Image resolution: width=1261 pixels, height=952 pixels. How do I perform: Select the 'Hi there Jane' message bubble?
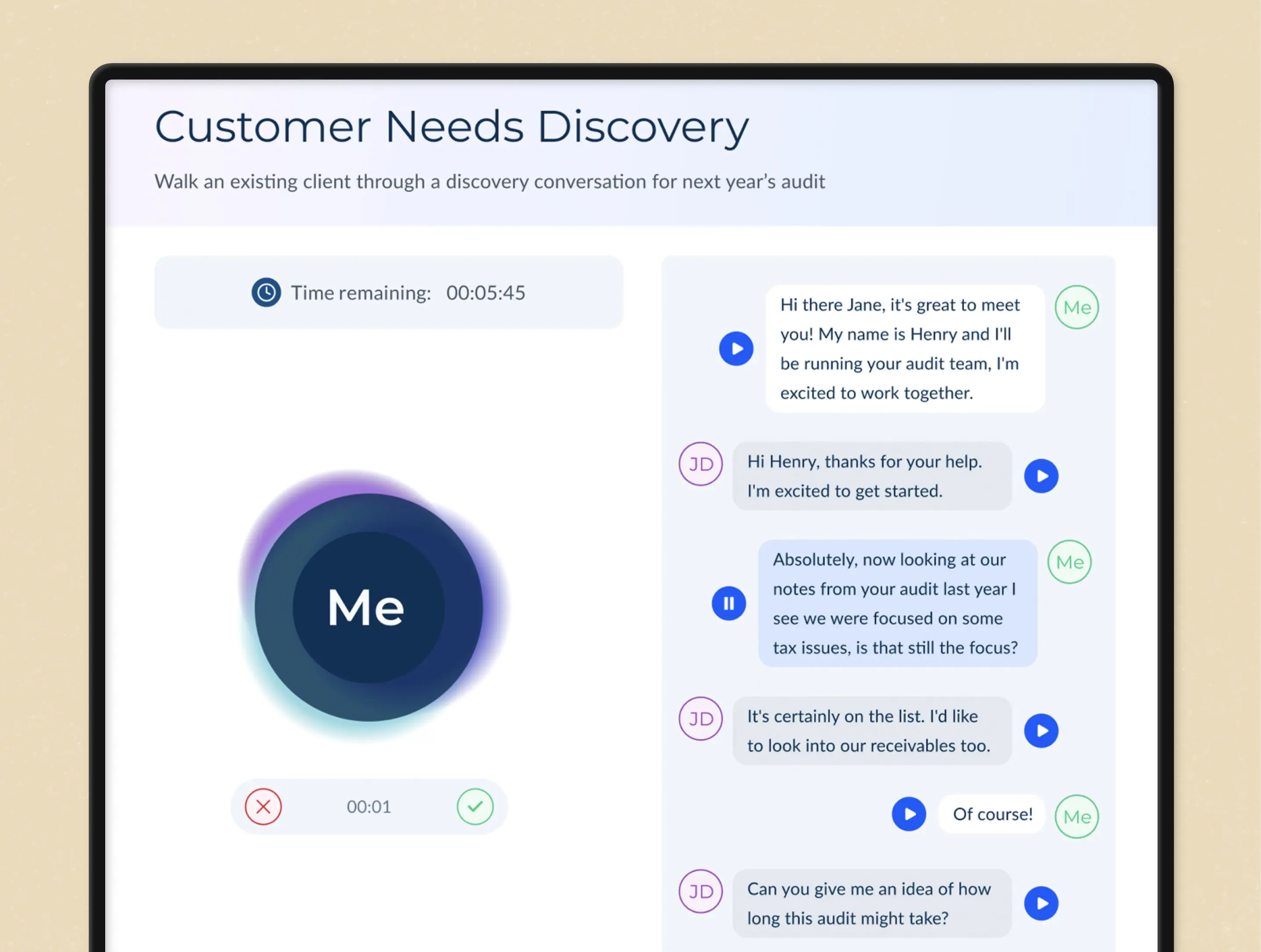[x=905, y=348]
